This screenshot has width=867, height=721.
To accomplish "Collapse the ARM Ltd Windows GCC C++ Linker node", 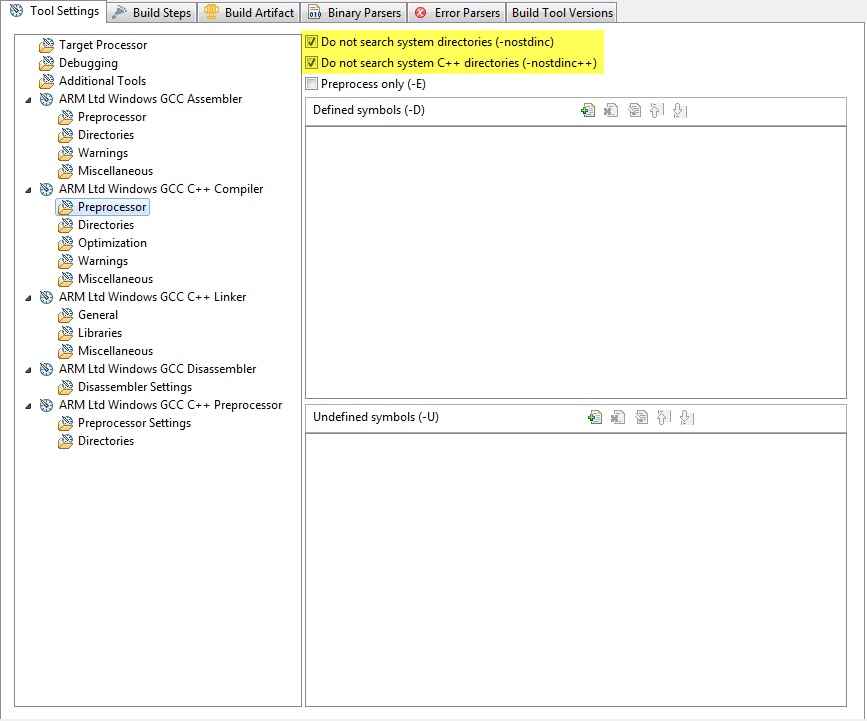I will click(28, 297).
